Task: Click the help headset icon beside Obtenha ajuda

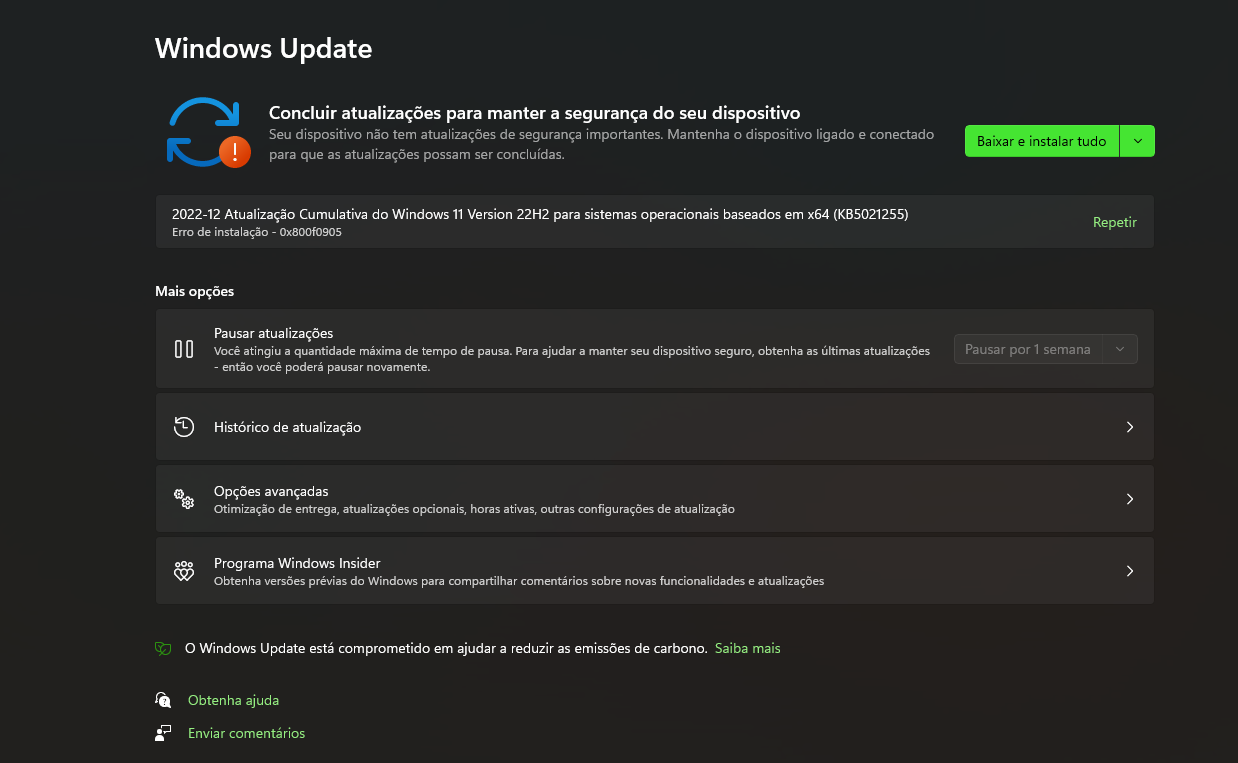Action: tap(163, 700)
